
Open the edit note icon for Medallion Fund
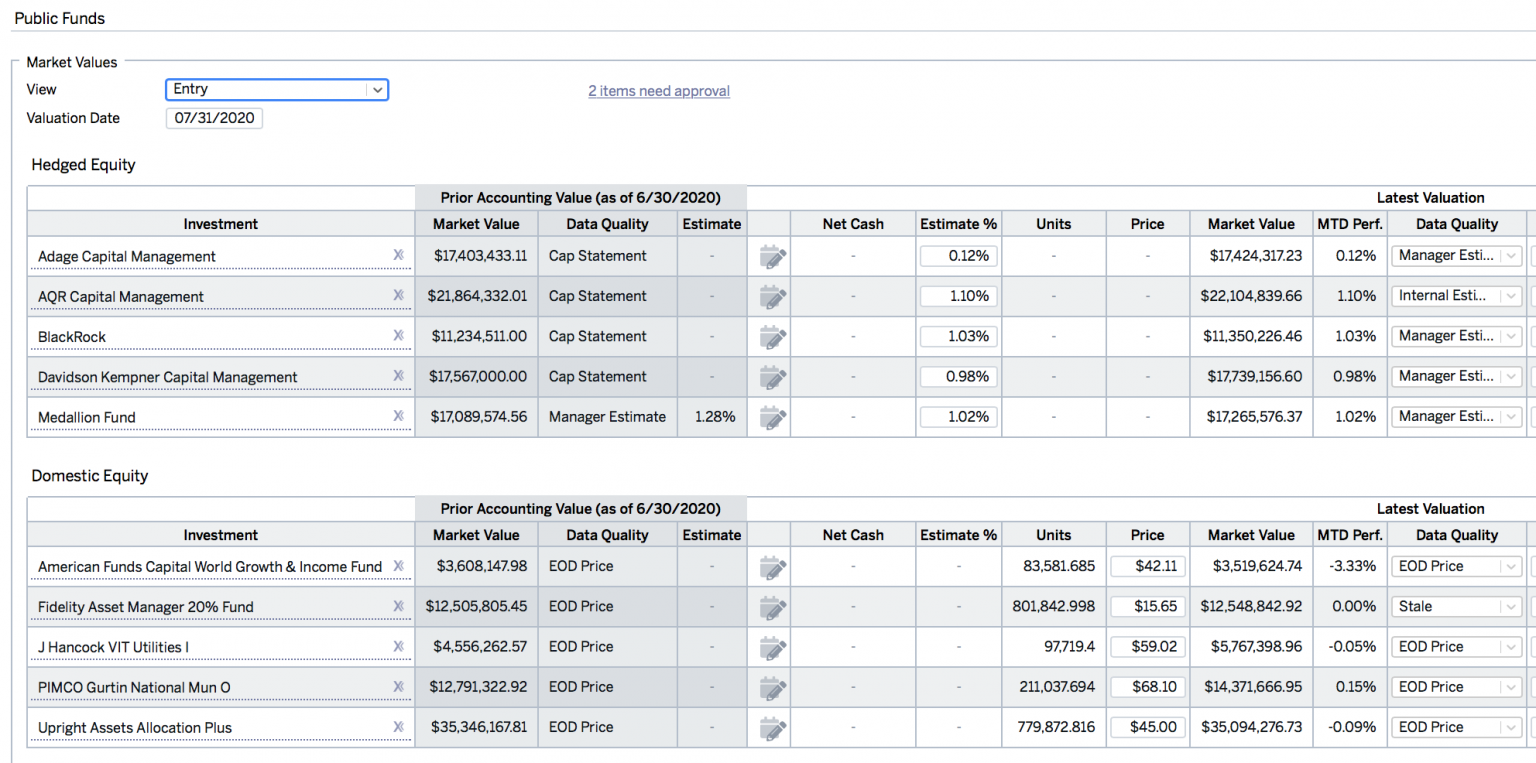772,417
